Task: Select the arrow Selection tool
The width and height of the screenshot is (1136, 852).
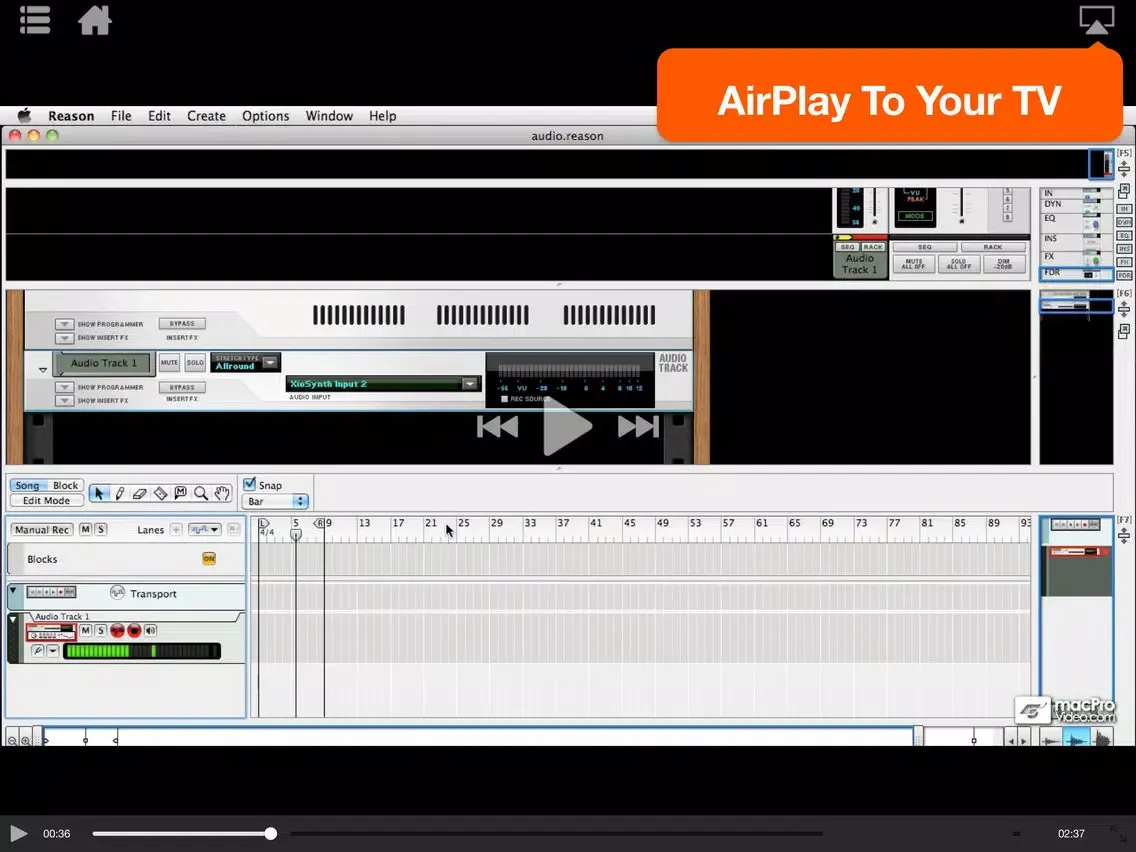Action: pyautogui.click(x=99, y=493)
